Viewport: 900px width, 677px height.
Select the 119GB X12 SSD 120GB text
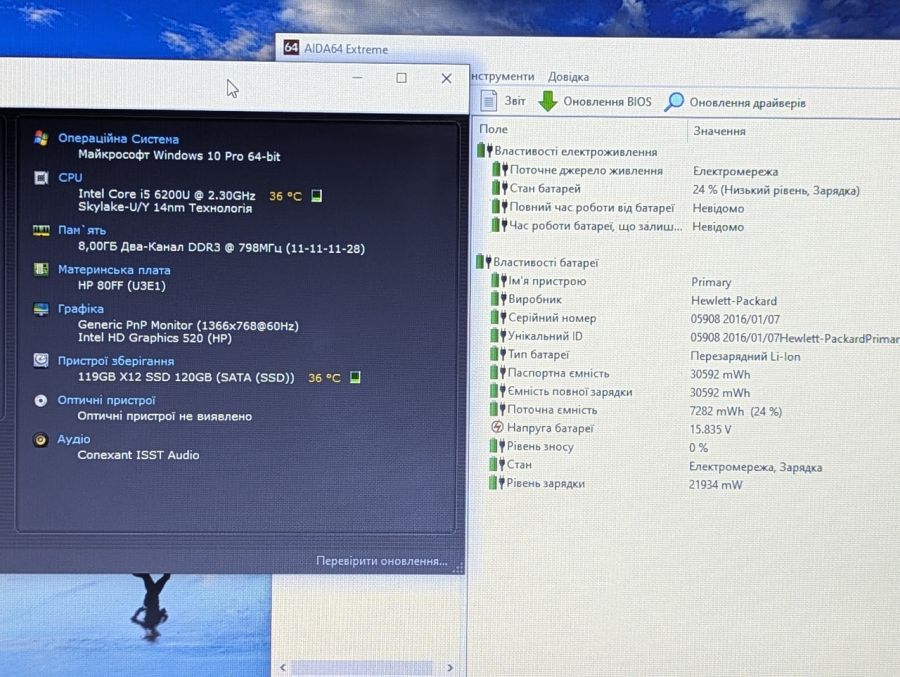pos(186,377)
